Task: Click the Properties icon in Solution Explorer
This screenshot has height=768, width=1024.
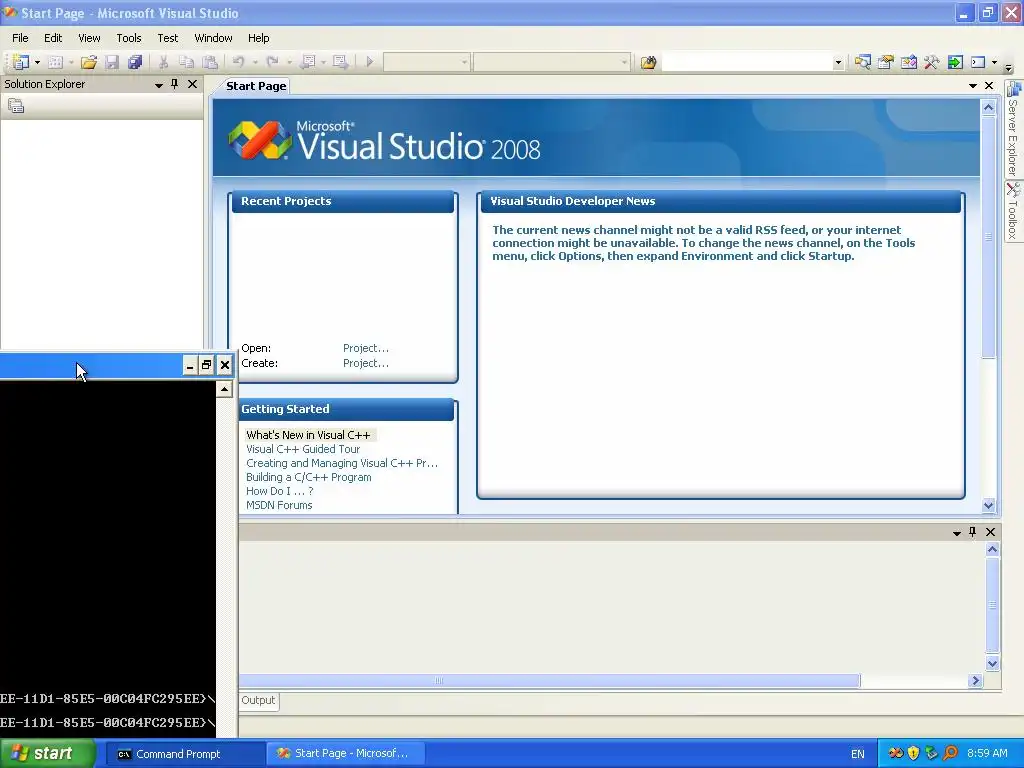Action: 16,106
